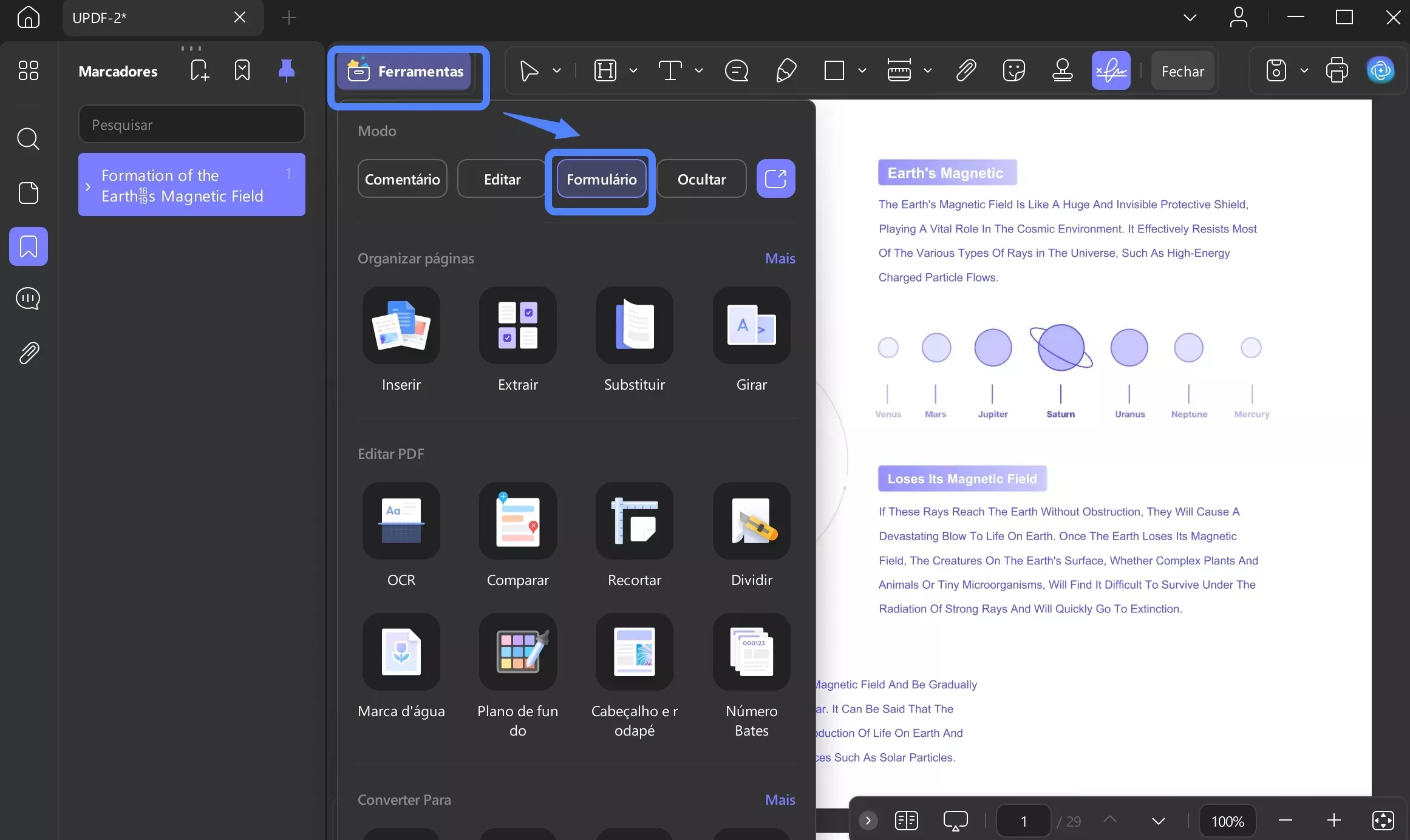Image resolution: width=1410 pixels, height=840 pixels.
Task: Open the save options dropdown arrow
Action: tap(1304, 71)
